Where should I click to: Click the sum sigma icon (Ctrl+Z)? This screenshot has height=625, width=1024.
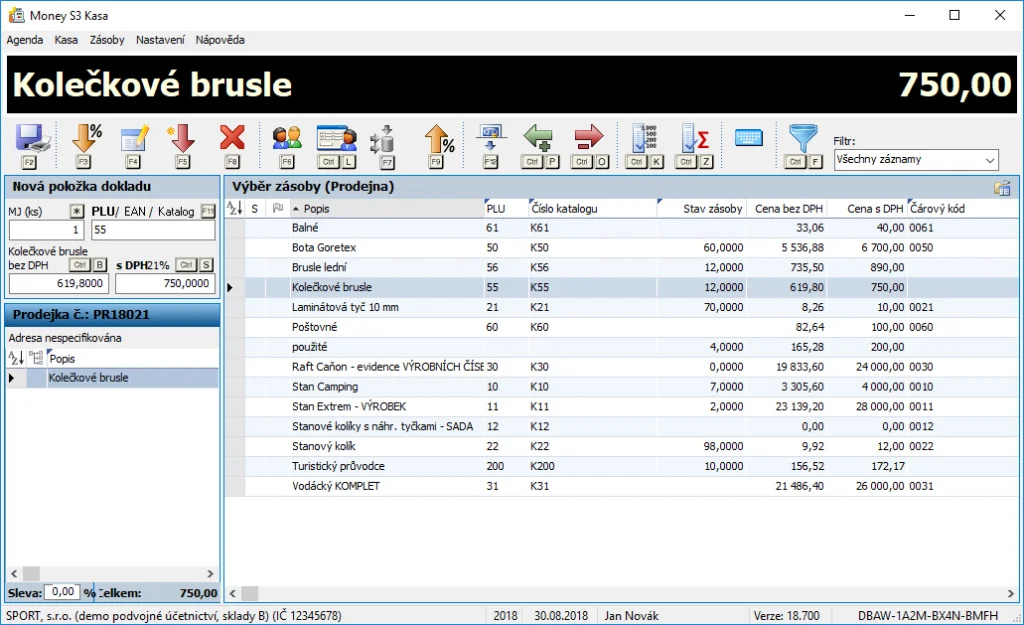[x=694, y=139]
